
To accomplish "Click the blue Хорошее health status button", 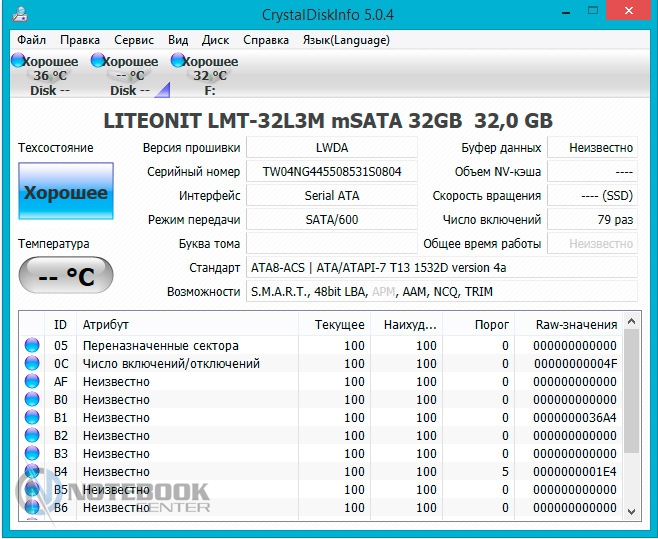I will click(65, 193).
